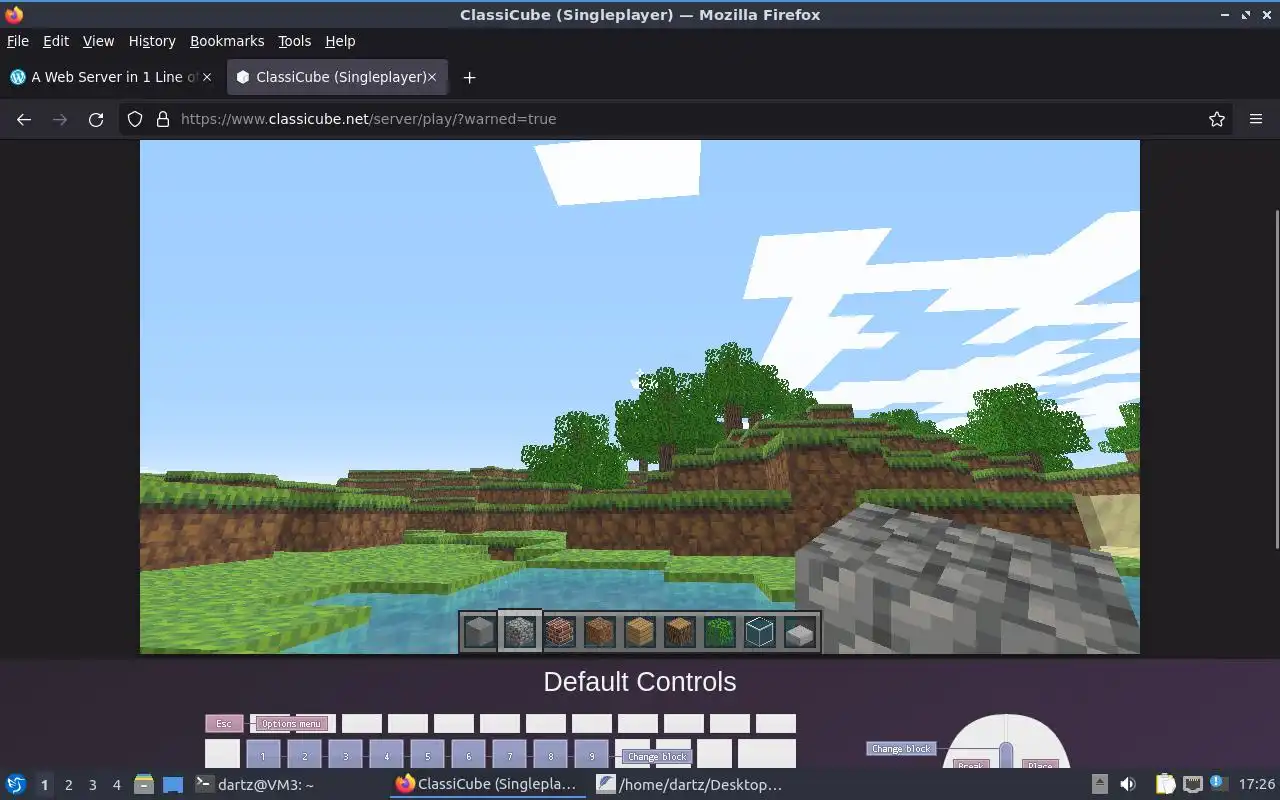Switch to workspace 1

44,784
